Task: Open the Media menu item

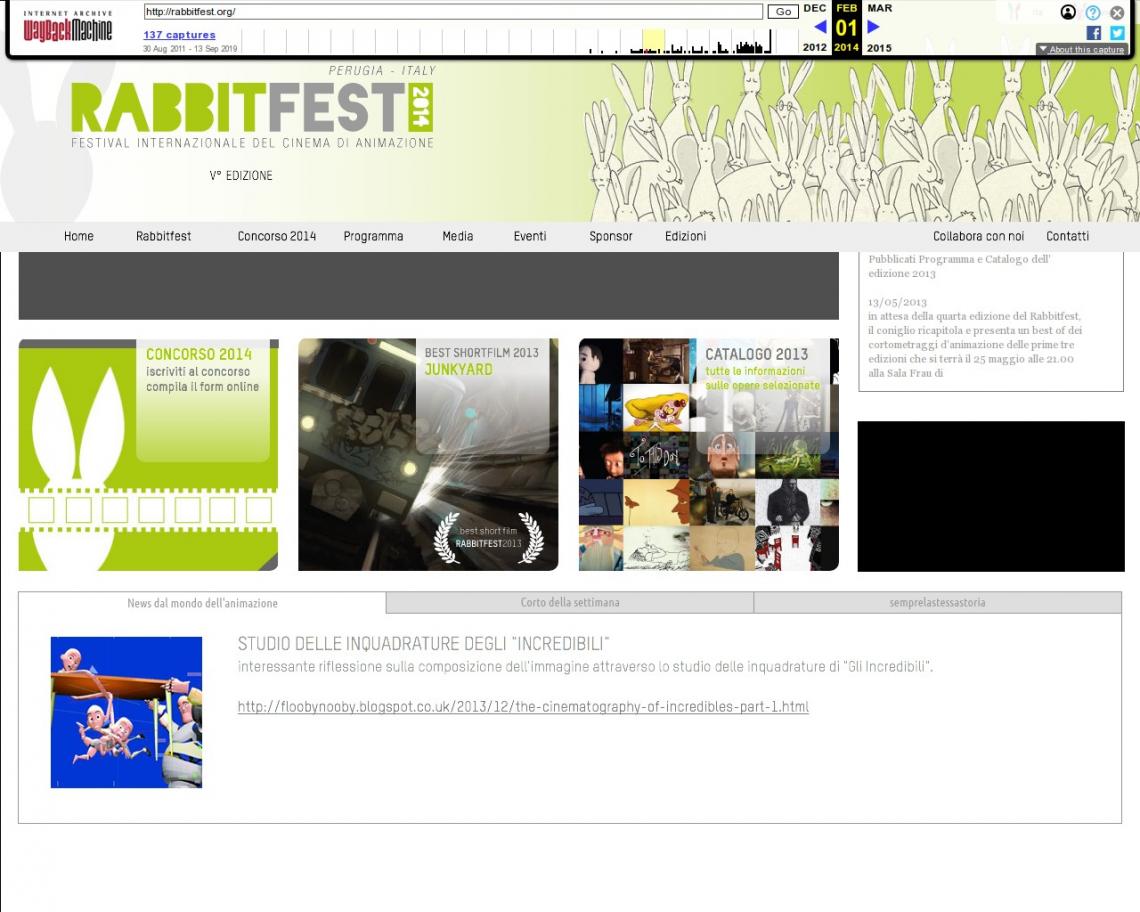Action: tap(458, 236)
